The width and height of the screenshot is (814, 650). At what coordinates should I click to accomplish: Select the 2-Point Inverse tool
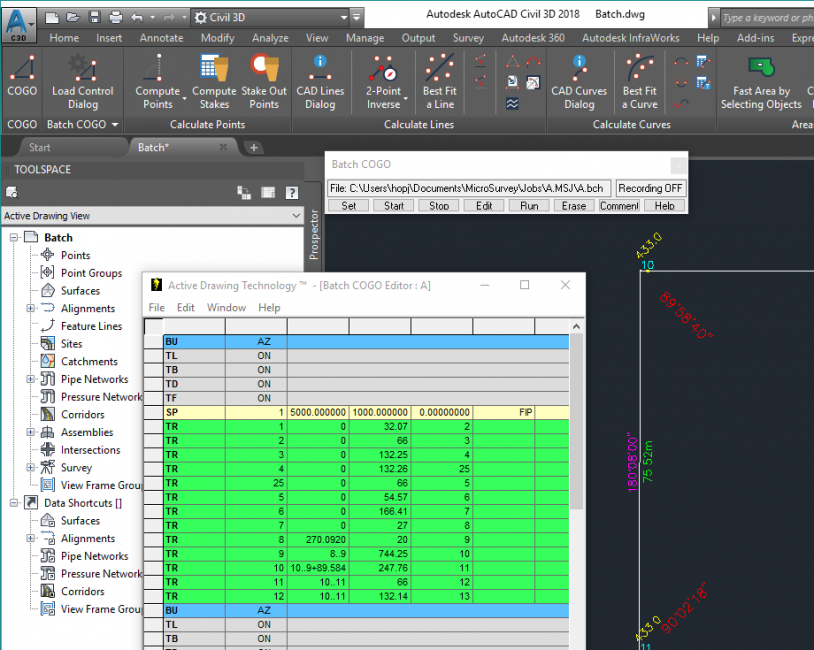point(383,82)
